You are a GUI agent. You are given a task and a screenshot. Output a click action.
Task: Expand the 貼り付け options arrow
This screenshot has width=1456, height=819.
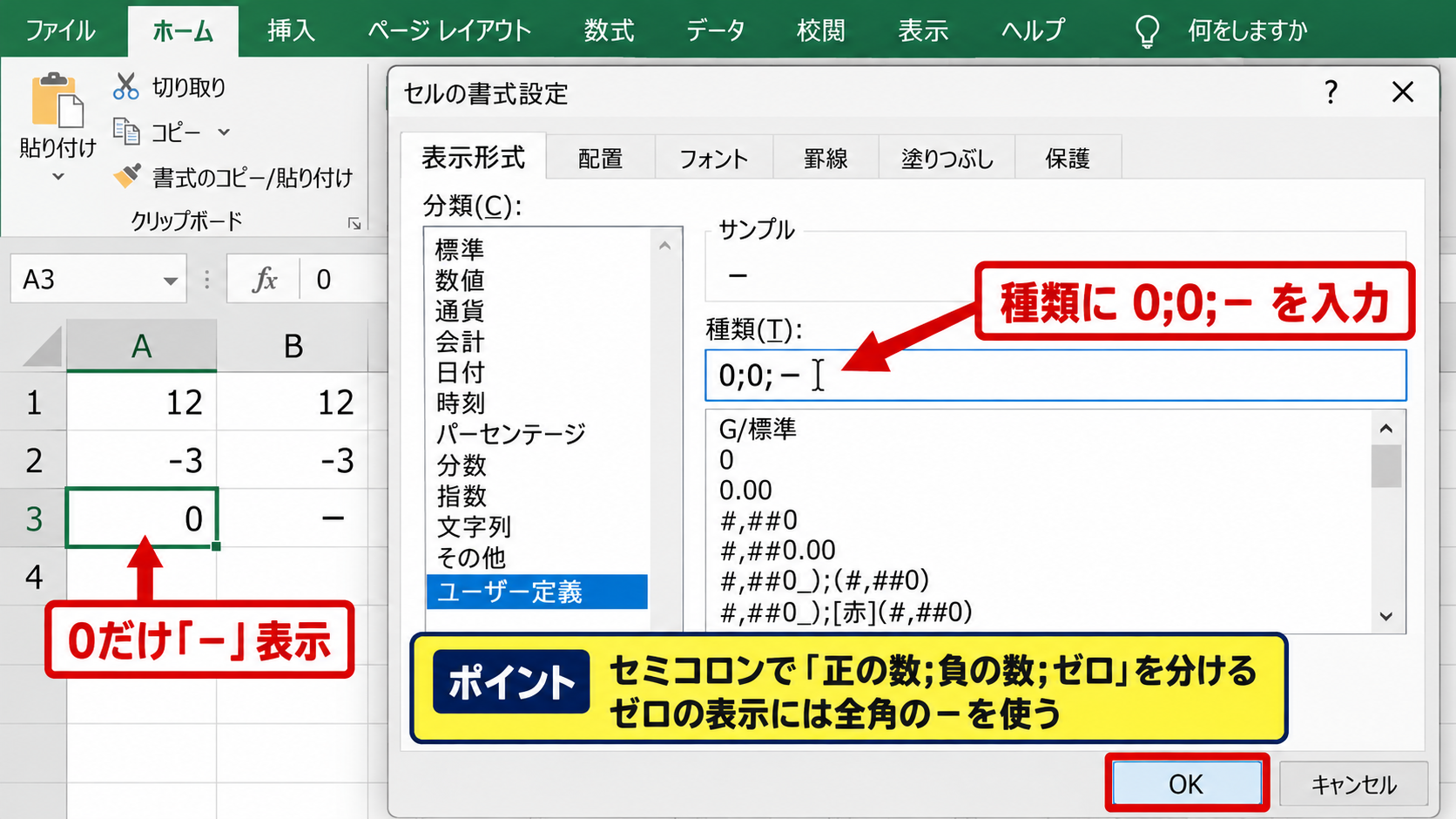[57, 177]
